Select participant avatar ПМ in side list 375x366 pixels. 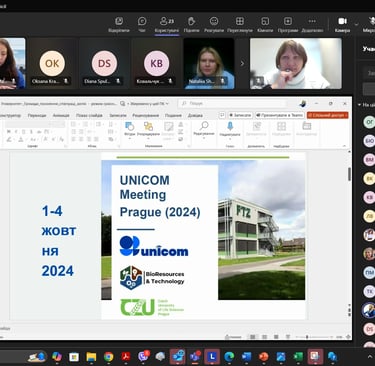pos(369,273)
